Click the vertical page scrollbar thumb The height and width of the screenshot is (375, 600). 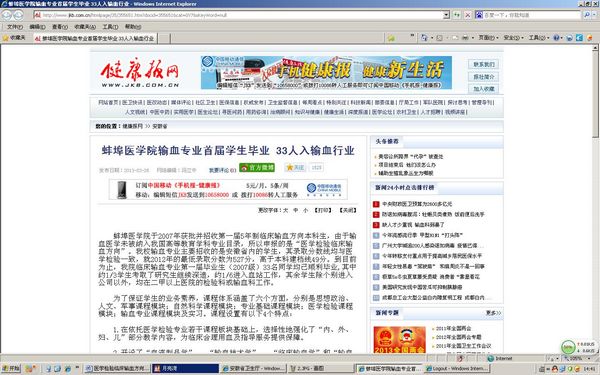pos(596,95)
